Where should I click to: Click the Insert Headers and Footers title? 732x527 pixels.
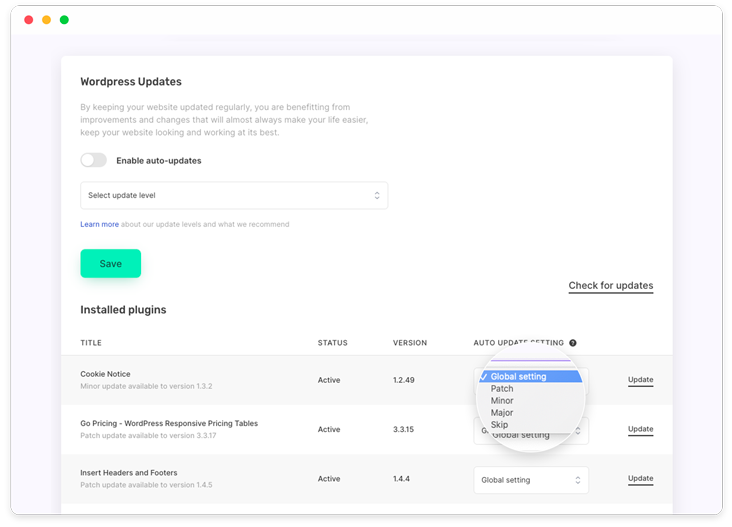pyautogui.click(x=129, y=473)
